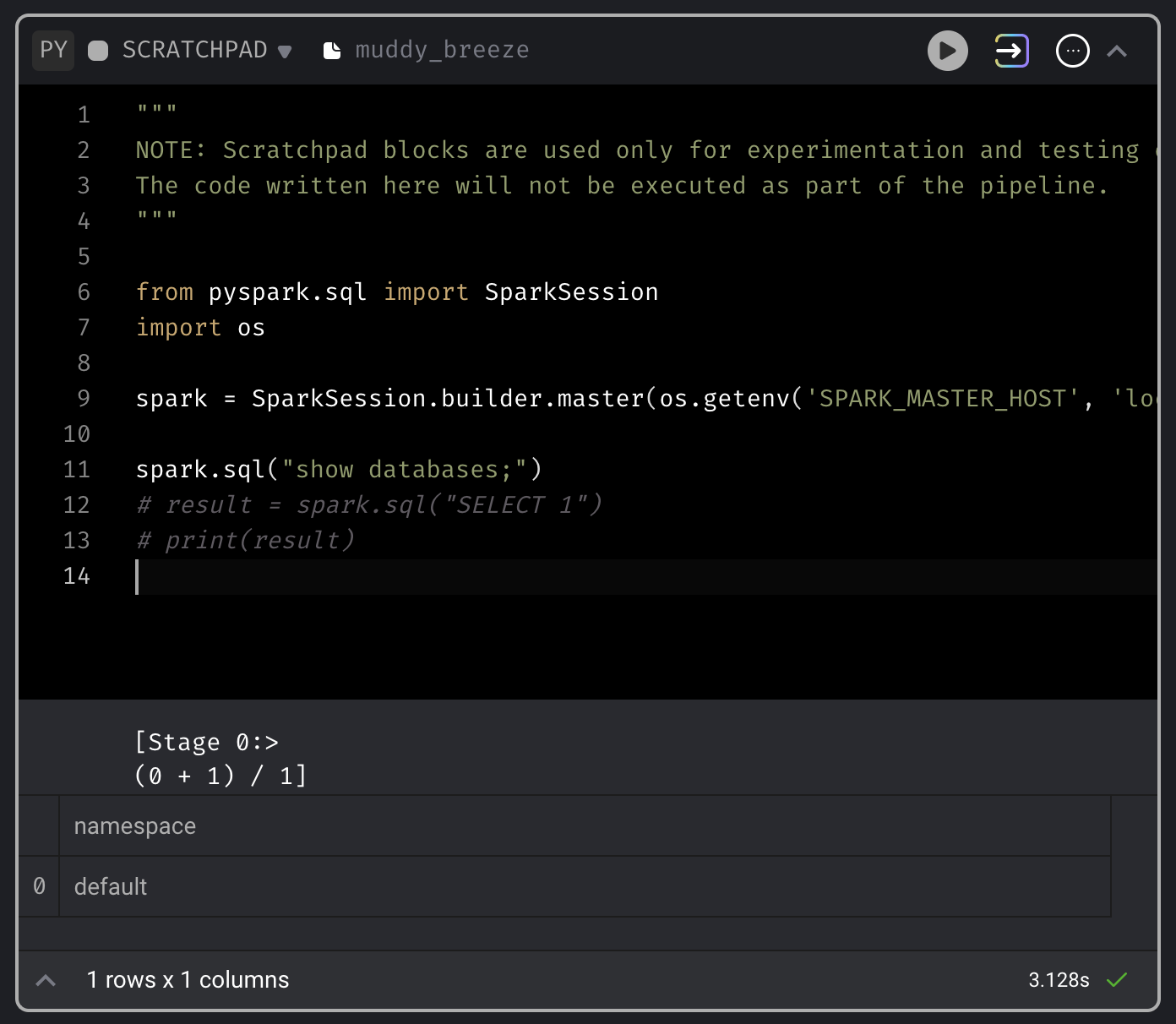The width and height of the screenshot is (1176, 1024).
Task: Click the spark.sql show databases line
Action: (338, 470)
